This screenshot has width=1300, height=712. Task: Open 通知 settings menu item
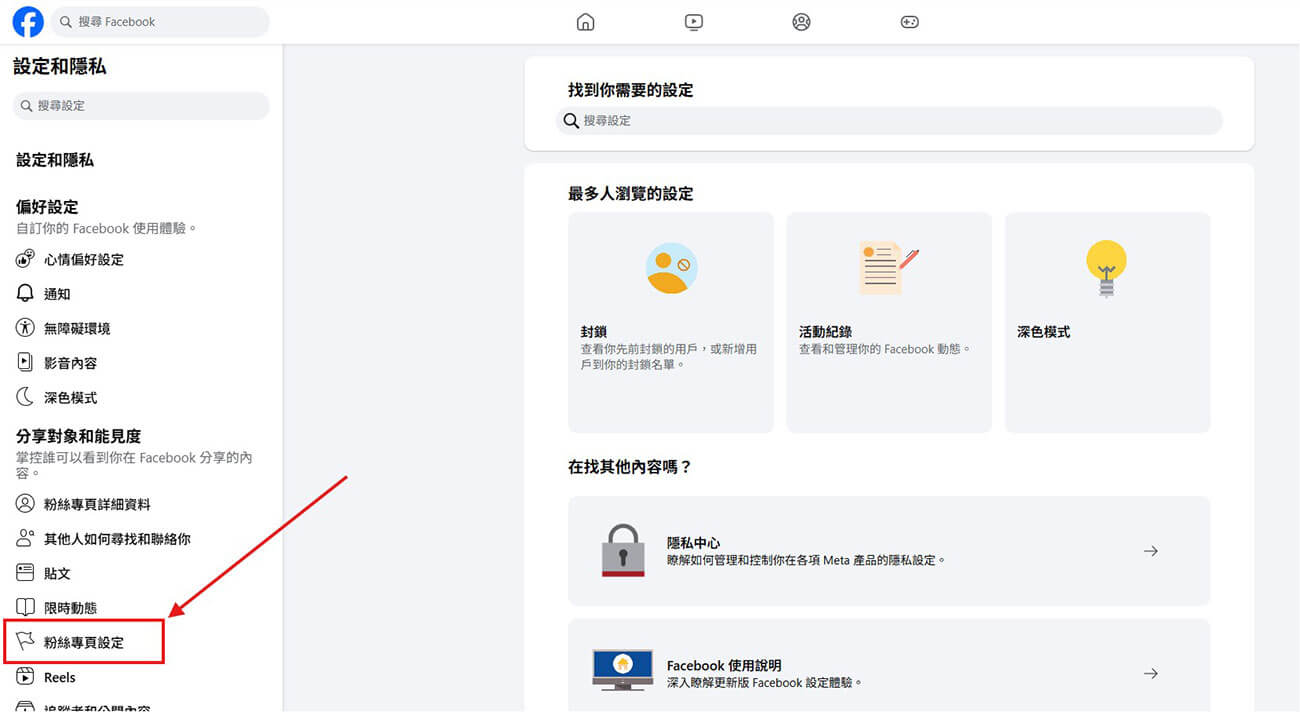[57, 294]
